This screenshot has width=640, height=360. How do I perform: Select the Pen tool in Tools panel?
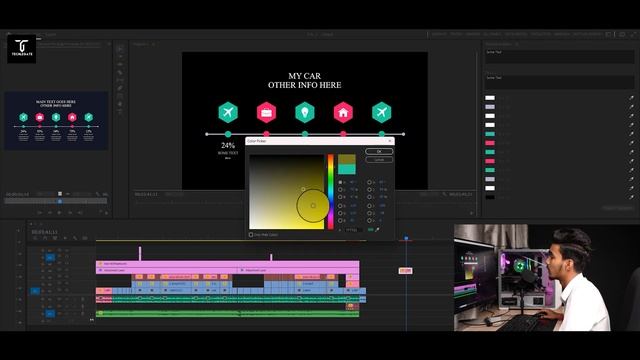coord(120,88)
